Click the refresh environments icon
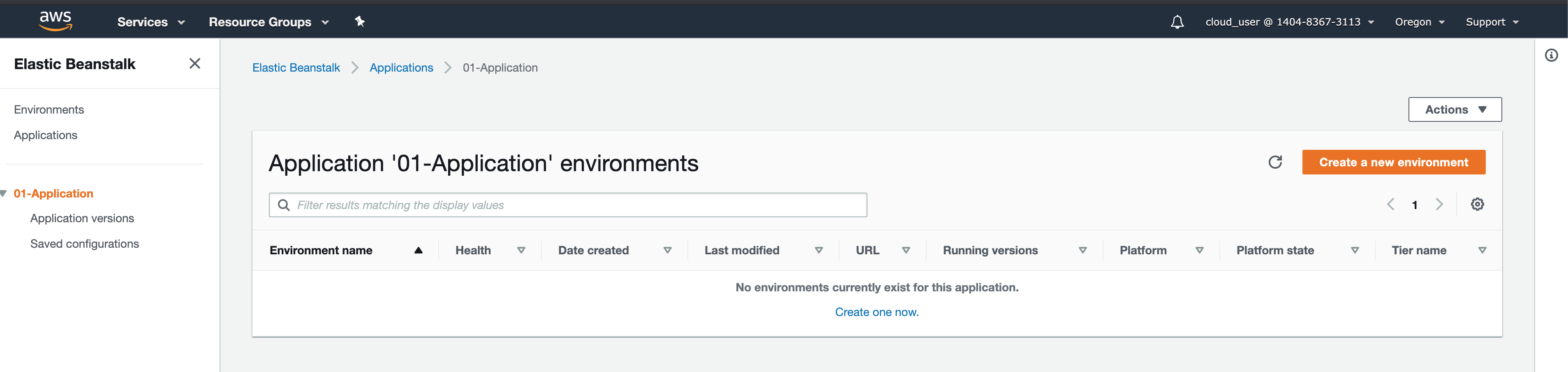The height and width of the screenshot is (372, 1568). click(1274, 162)
